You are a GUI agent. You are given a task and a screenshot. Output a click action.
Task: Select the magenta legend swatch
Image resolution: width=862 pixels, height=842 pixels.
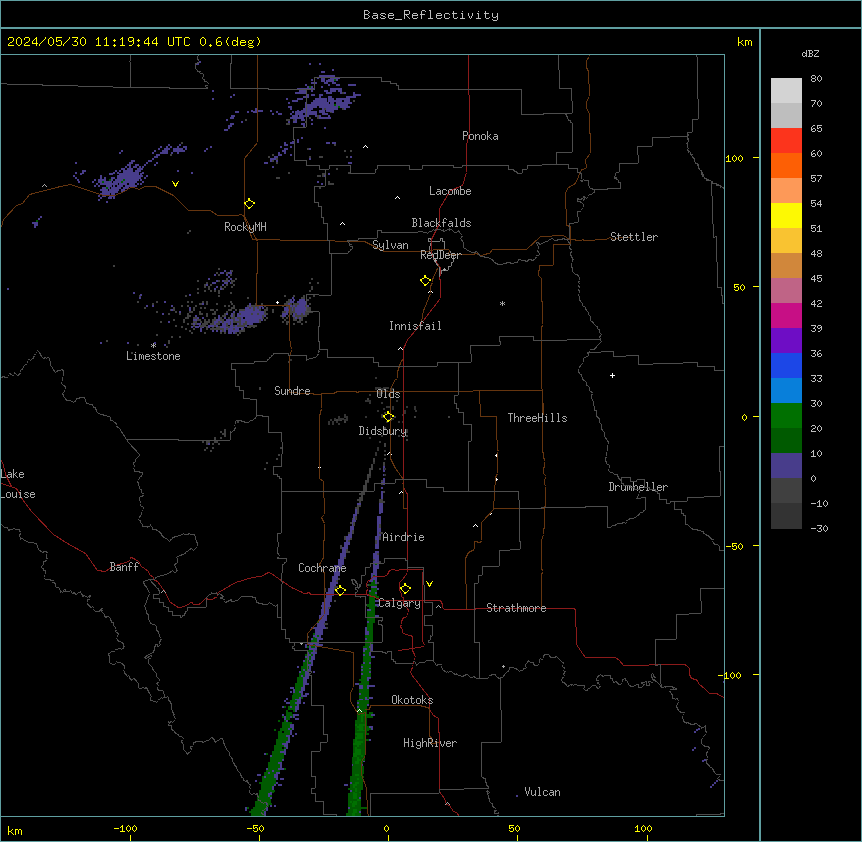[786, 315]
